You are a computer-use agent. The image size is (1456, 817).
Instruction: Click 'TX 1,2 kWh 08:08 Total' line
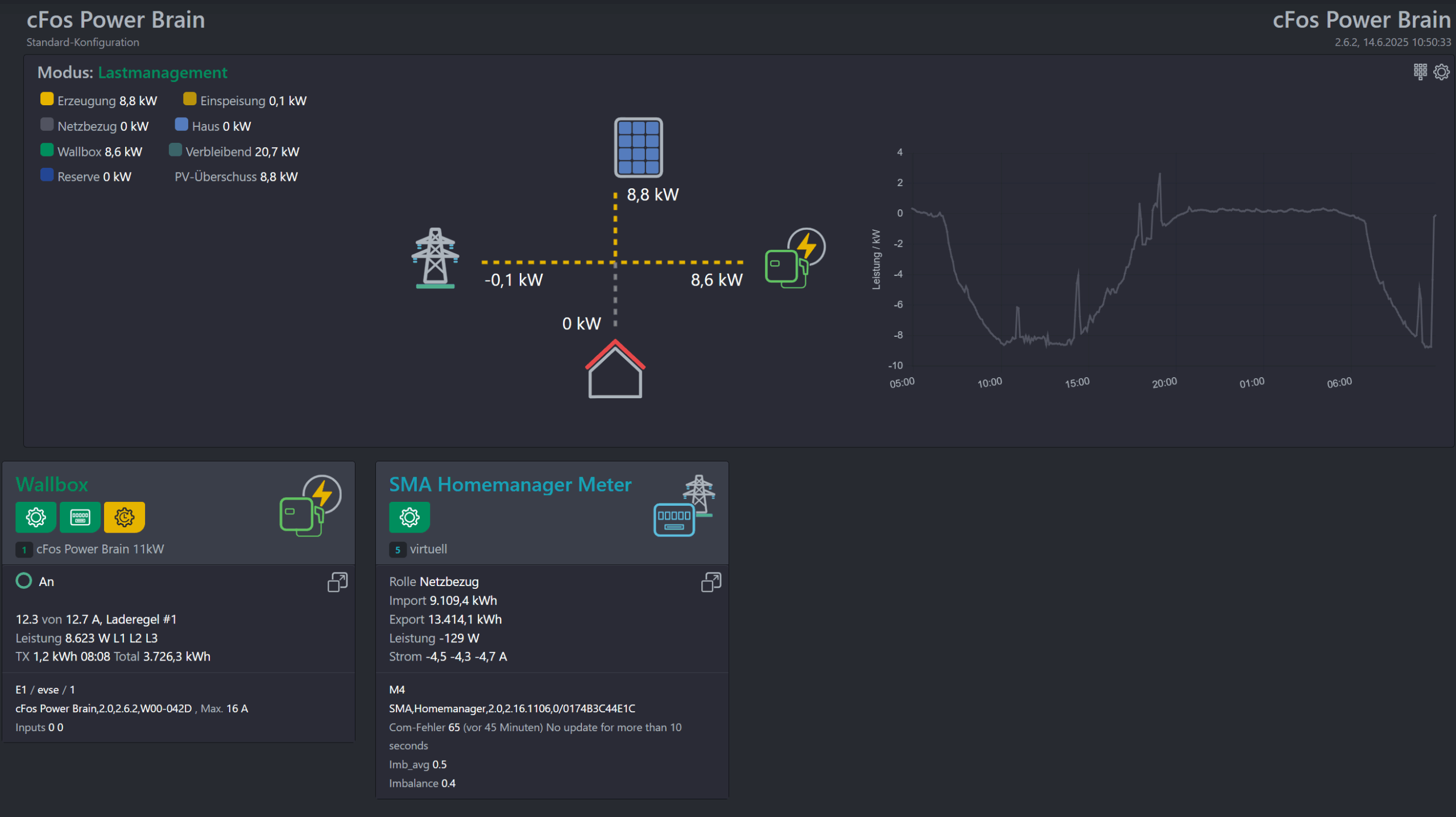[113, 657]
